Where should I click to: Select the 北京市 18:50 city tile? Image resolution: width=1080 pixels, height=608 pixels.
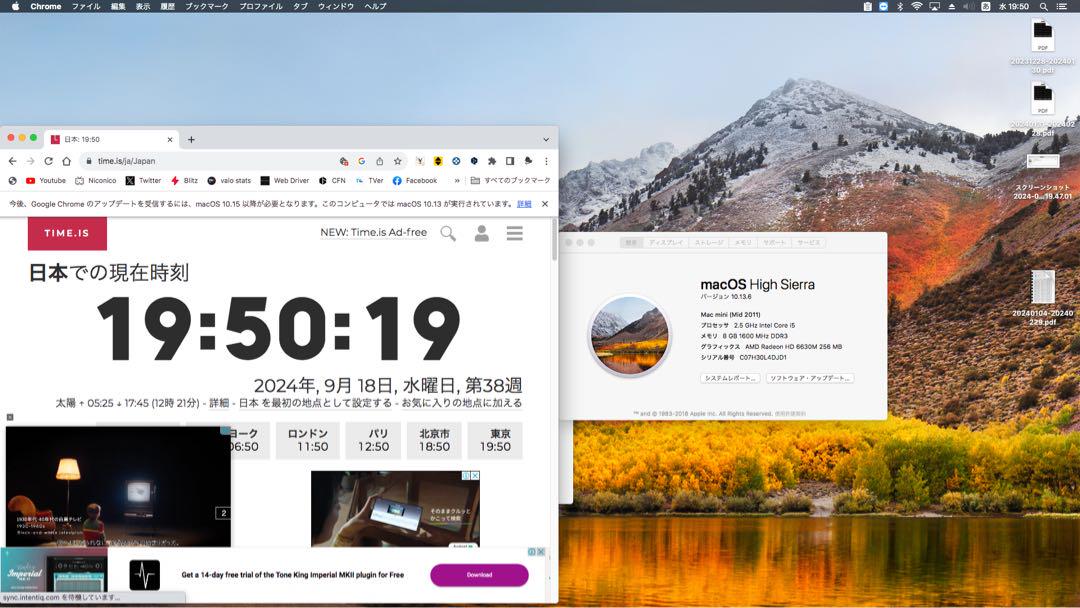[435, 440]
